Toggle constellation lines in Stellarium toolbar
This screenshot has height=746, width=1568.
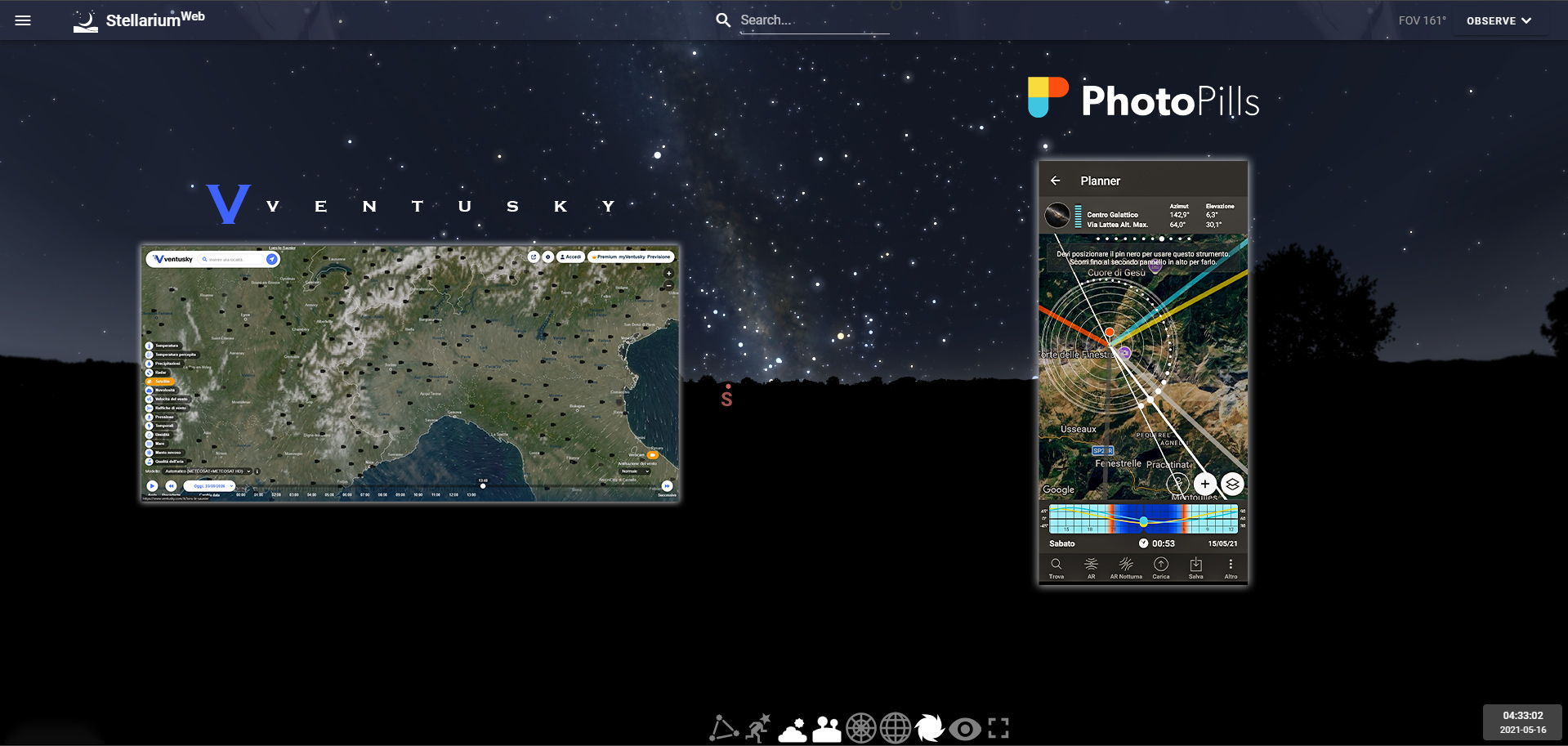(x=724, y=728)
